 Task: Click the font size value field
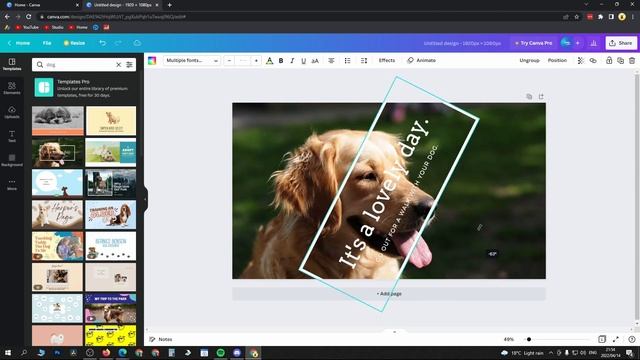tap(242, 60)
